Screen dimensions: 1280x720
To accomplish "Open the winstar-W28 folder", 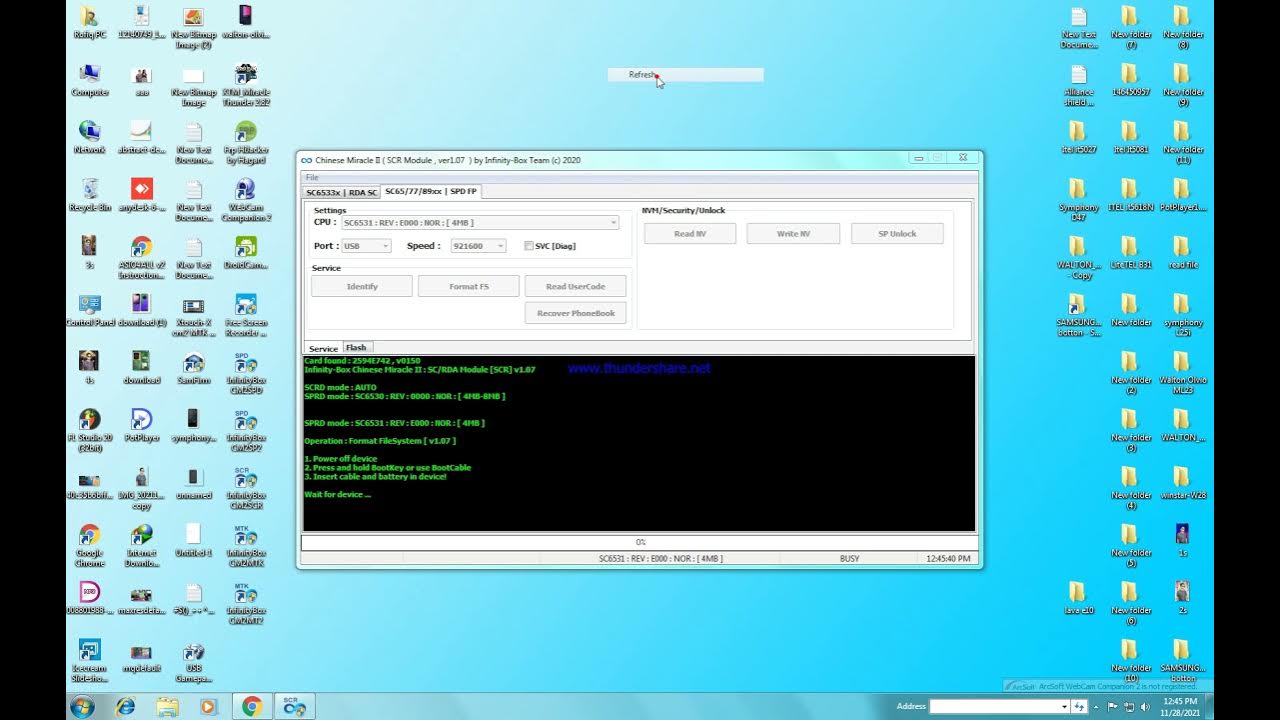I will (1182, 482).
